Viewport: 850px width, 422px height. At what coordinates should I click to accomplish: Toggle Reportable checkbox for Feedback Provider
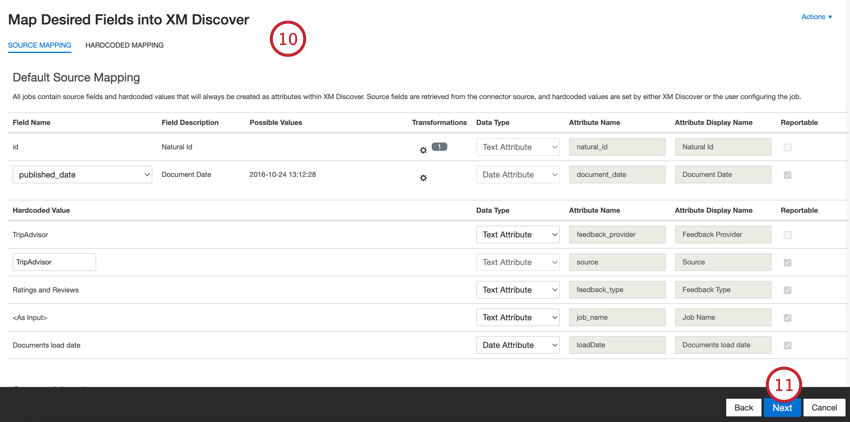click(x=787, y=235)
